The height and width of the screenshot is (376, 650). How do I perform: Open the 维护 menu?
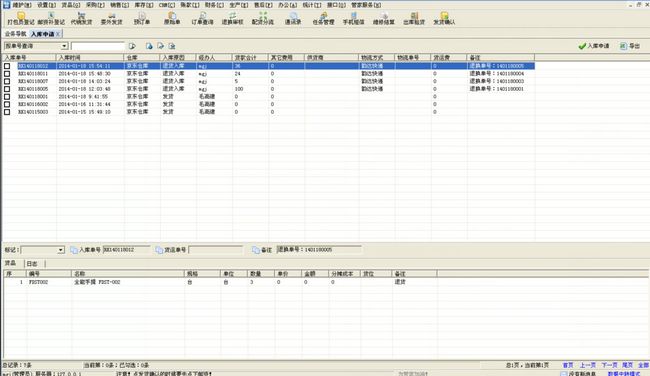pyautogui.click(x=22, y=5)
